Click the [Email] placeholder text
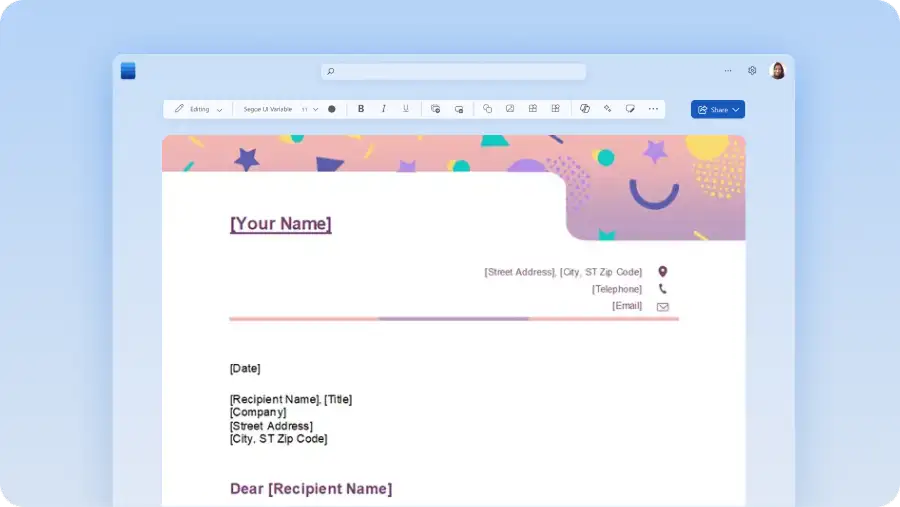Screen dimensions: 900x507 click(x=627, y=305)
